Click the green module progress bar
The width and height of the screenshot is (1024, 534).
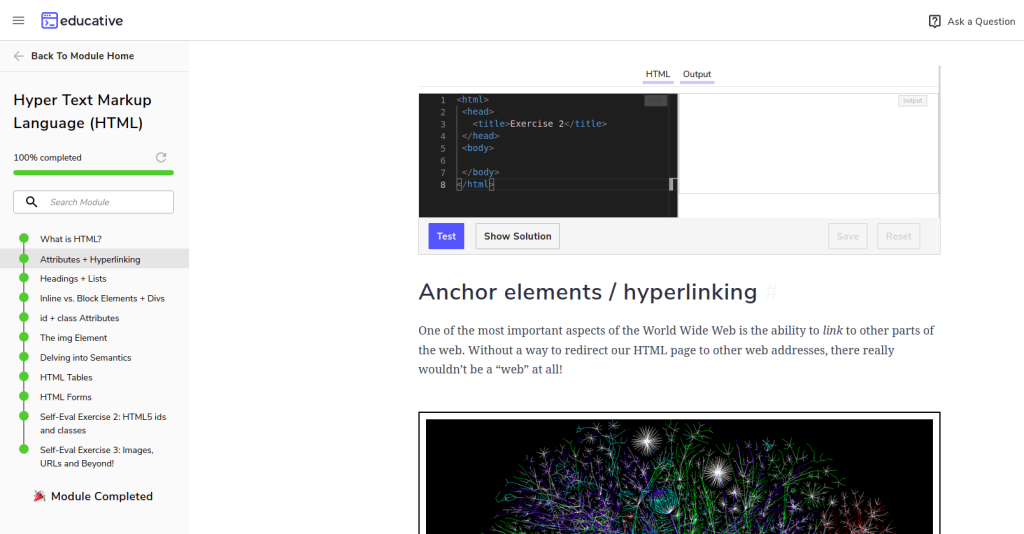(x=93, y=172)
